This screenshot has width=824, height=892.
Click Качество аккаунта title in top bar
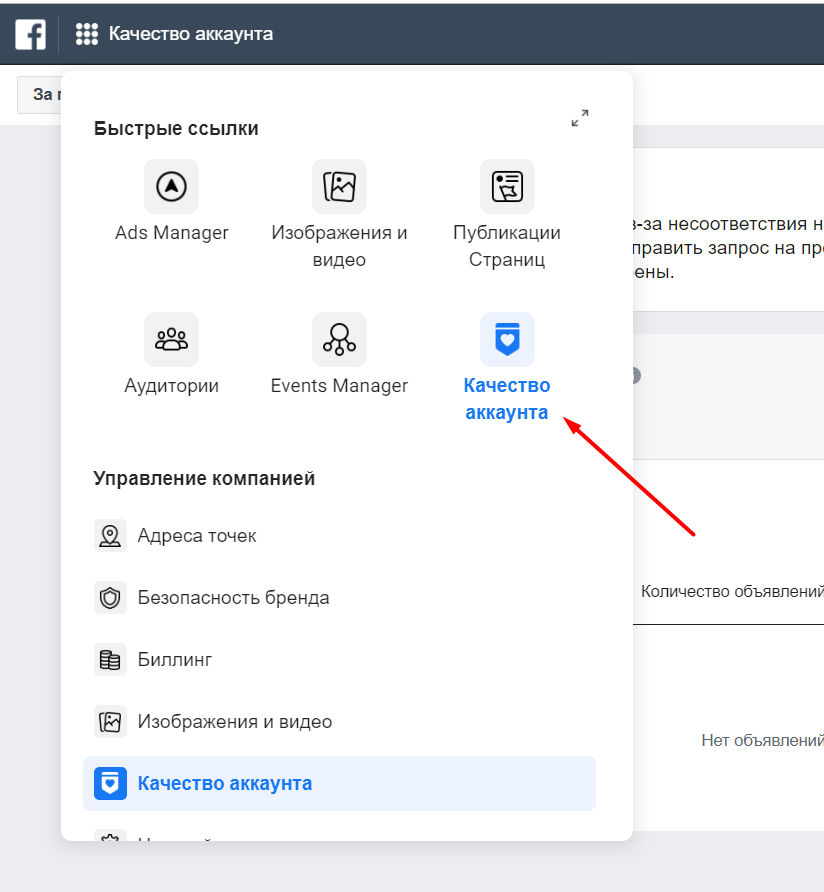coord(191,34)
